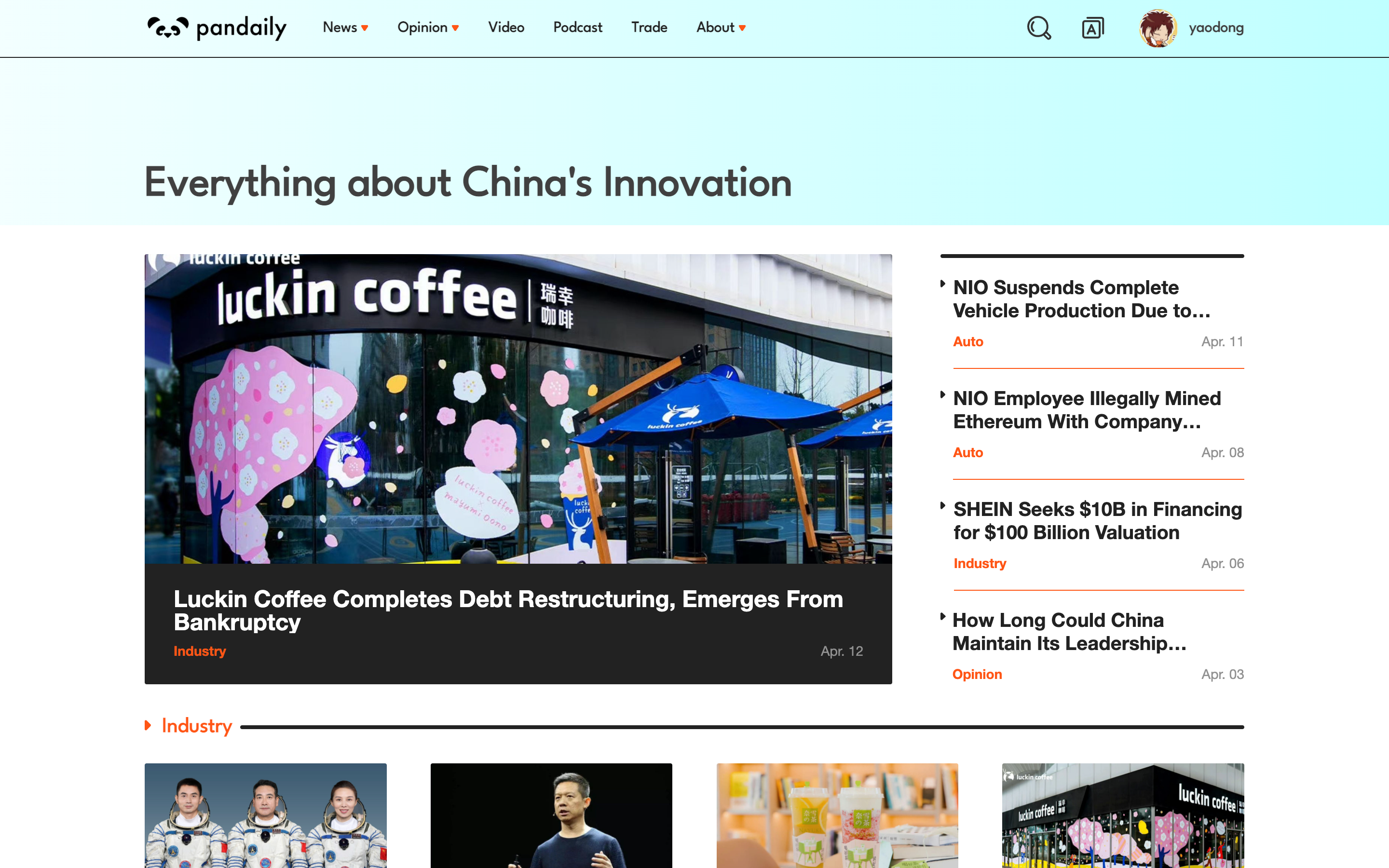Click the orange arrow beside Industry heading
The width and height of the screenshot is (1389, 868).
pos(148,726)
